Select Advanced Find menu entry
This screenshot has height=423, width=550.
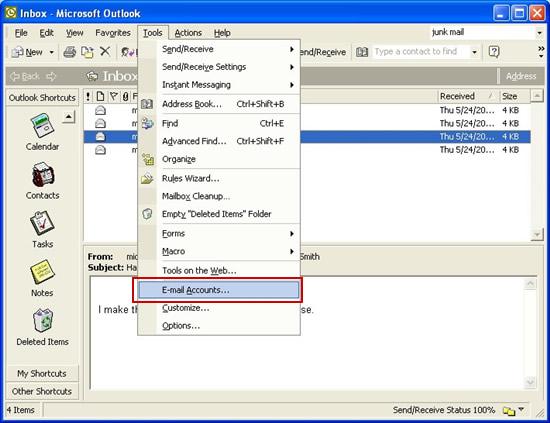[219, 141]
